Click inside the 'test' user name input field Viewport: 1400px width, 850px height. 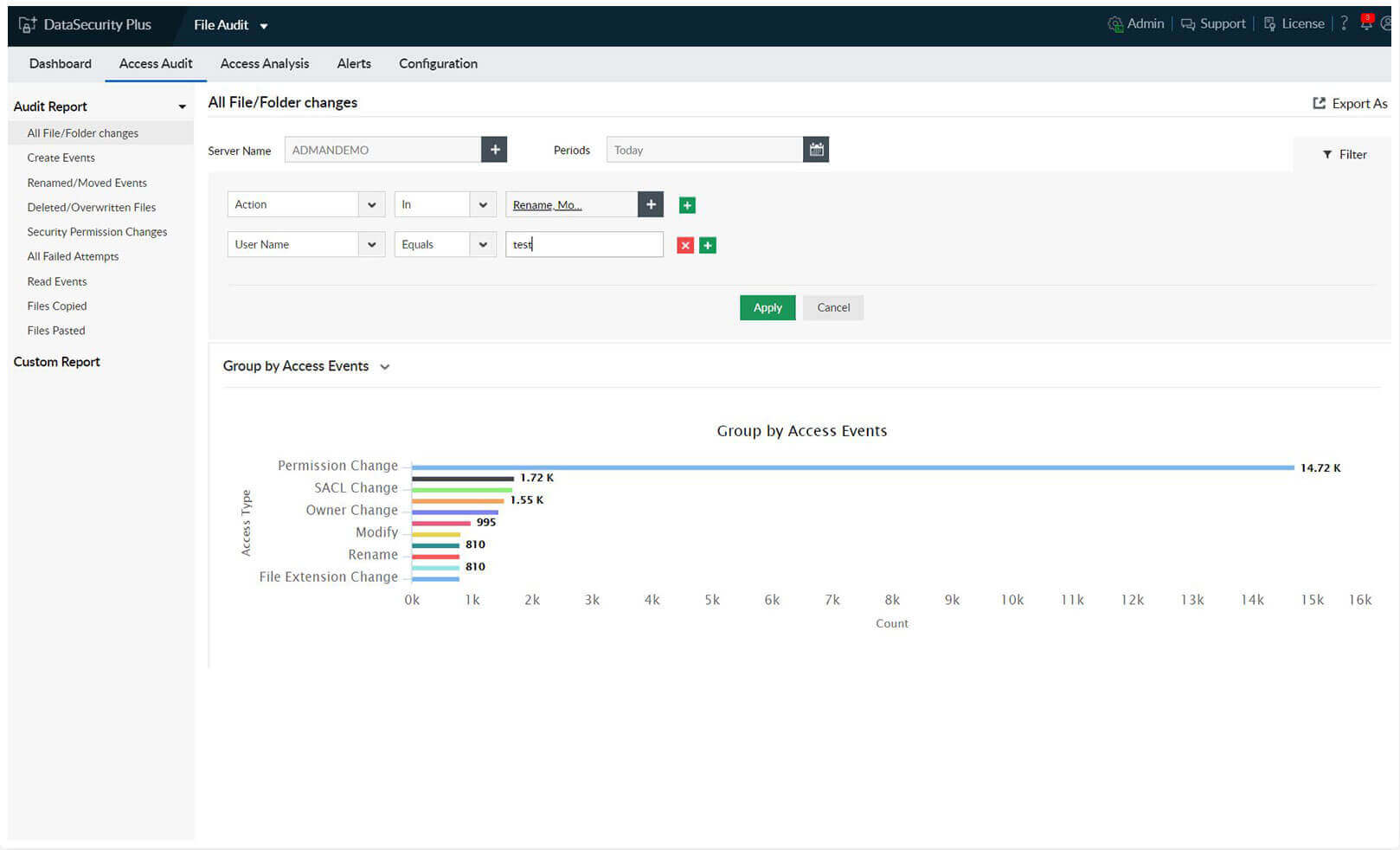coord(584,244)
